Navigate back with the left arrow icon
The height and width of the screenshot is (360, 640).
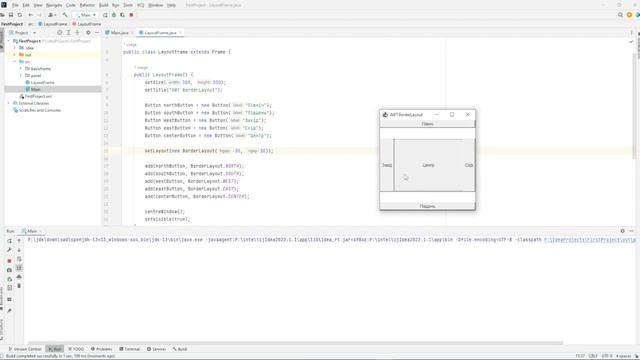[x=31, y=15]
